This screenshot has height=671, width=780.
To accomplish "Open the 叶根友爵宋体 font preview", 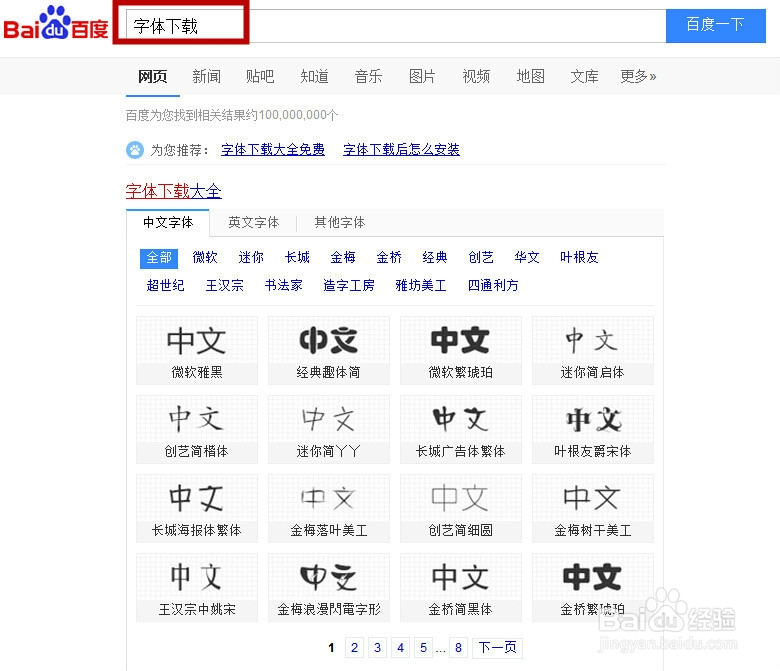I will coord(592,429).
